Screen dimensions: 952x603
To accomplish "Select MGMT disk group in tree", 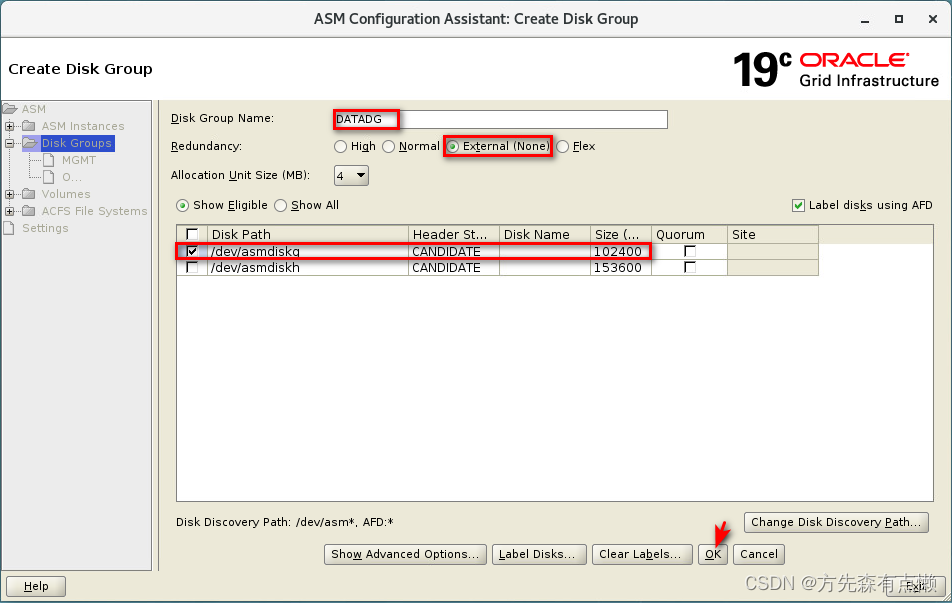I will point(79,160).
